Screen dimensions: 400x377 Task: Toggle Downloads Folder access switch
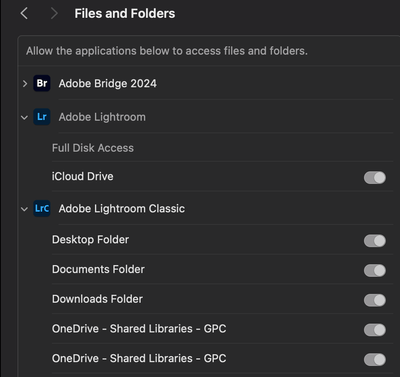375,300
